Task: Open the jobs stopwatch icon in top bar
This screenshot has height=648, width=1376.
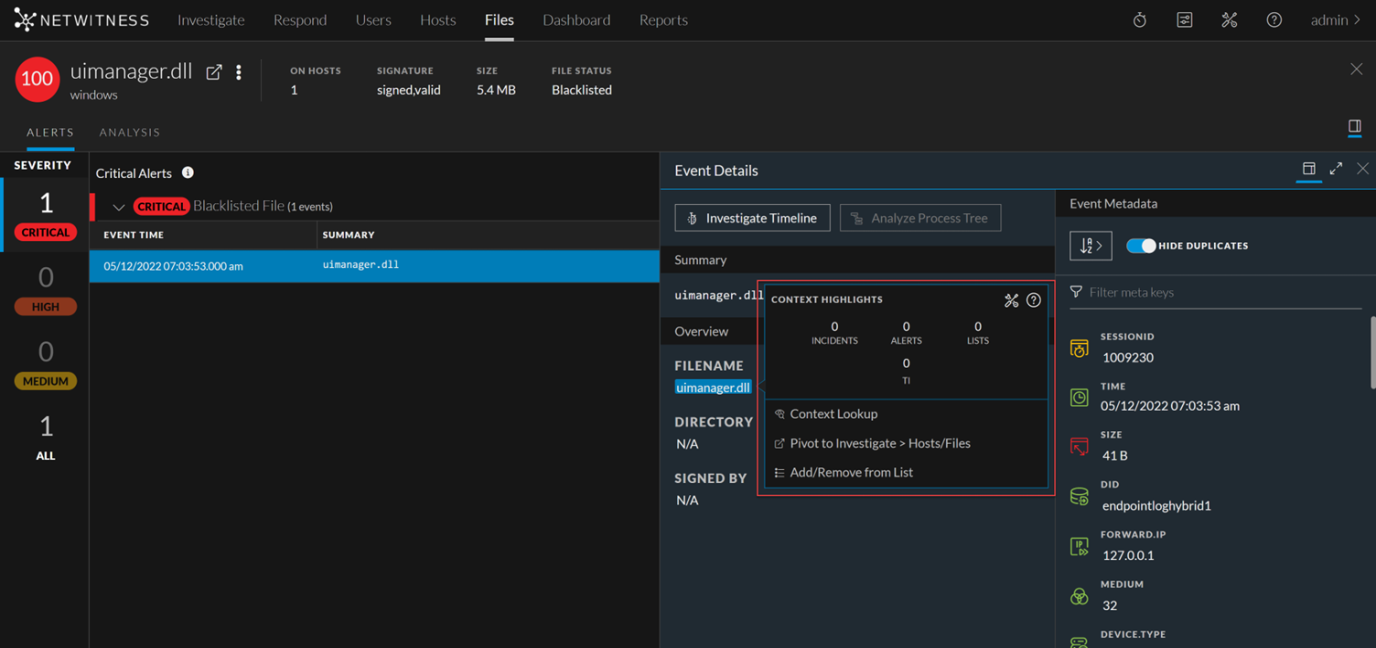Action: click(1139, 20)
